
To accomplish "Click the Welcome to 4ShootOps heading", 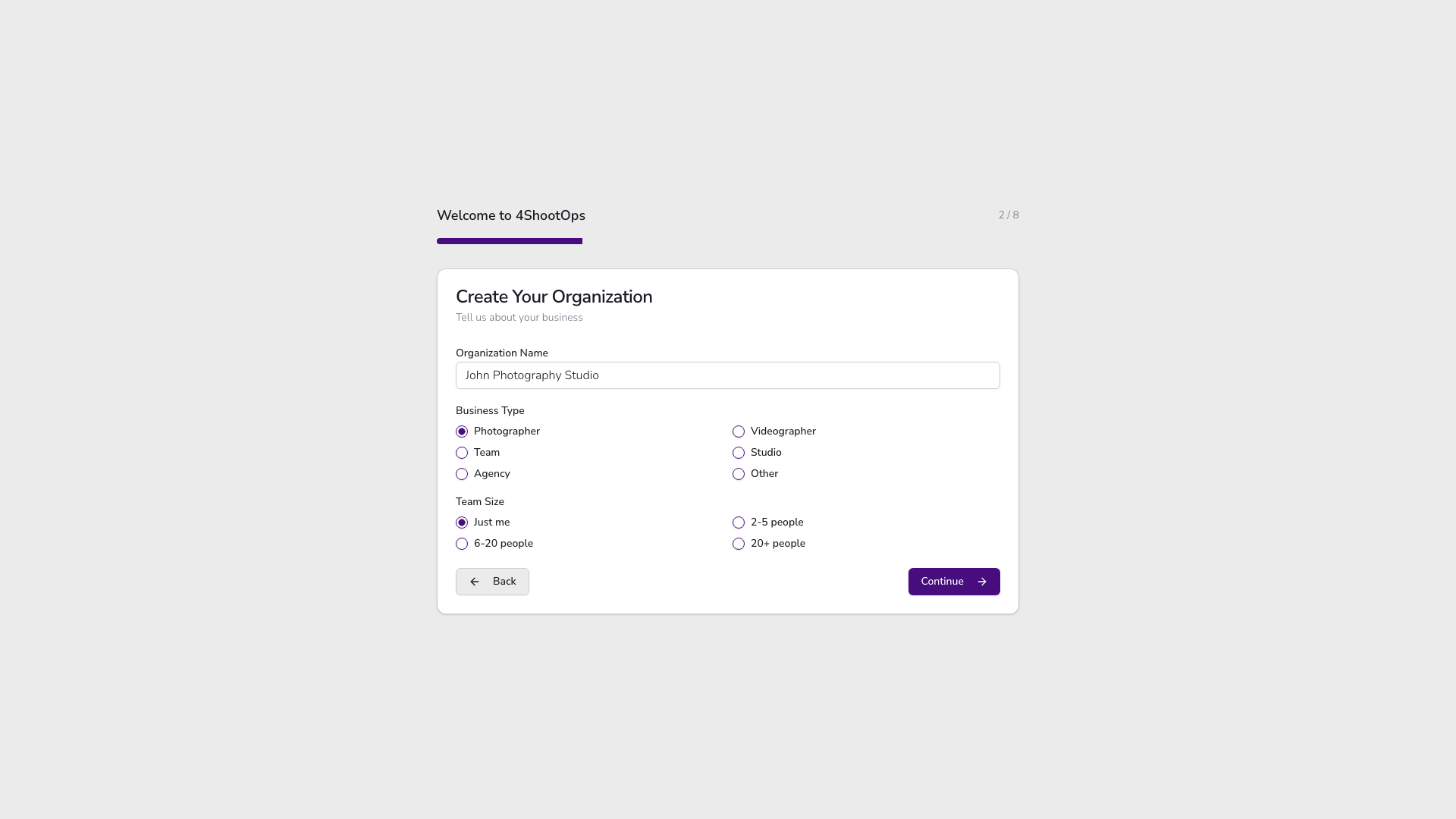I will [510, 215].
